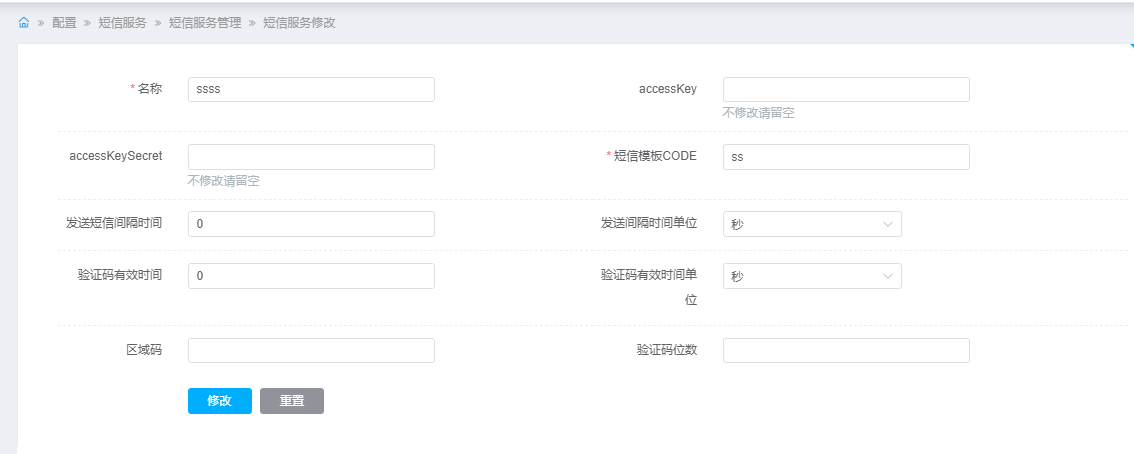Focus the accessKey text field

click(846, 89)
